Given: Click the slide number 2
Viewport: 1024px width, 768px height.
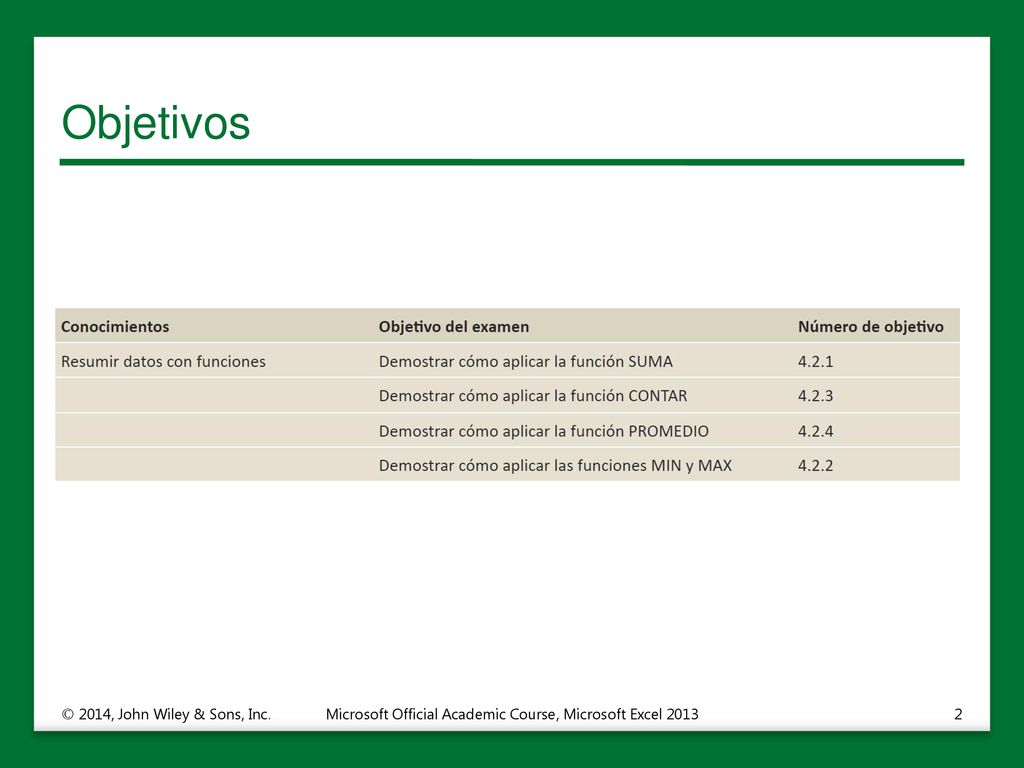Looking at the screenshot, I should coord(958,714).
